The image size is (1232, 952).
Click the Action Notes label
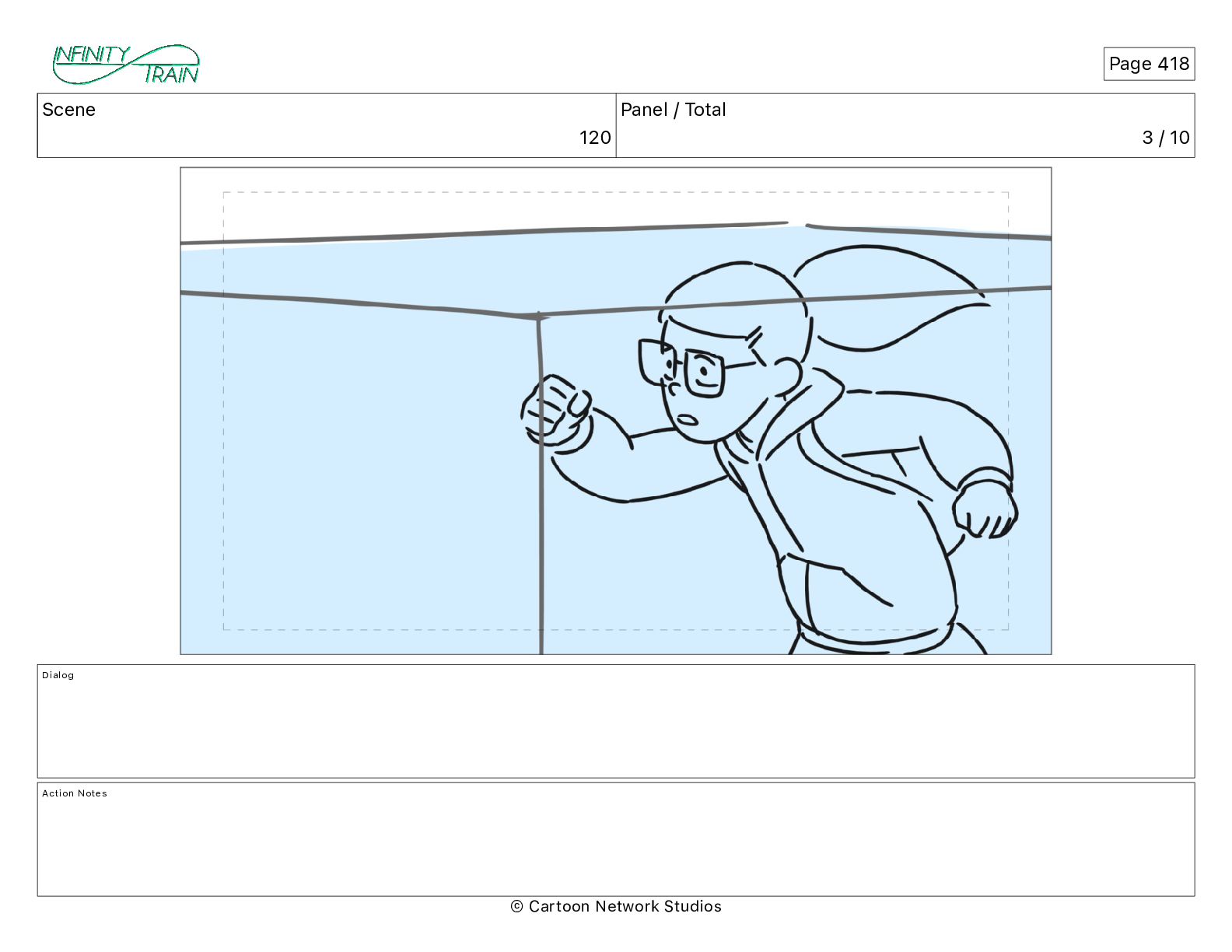[x=75, y=793]
